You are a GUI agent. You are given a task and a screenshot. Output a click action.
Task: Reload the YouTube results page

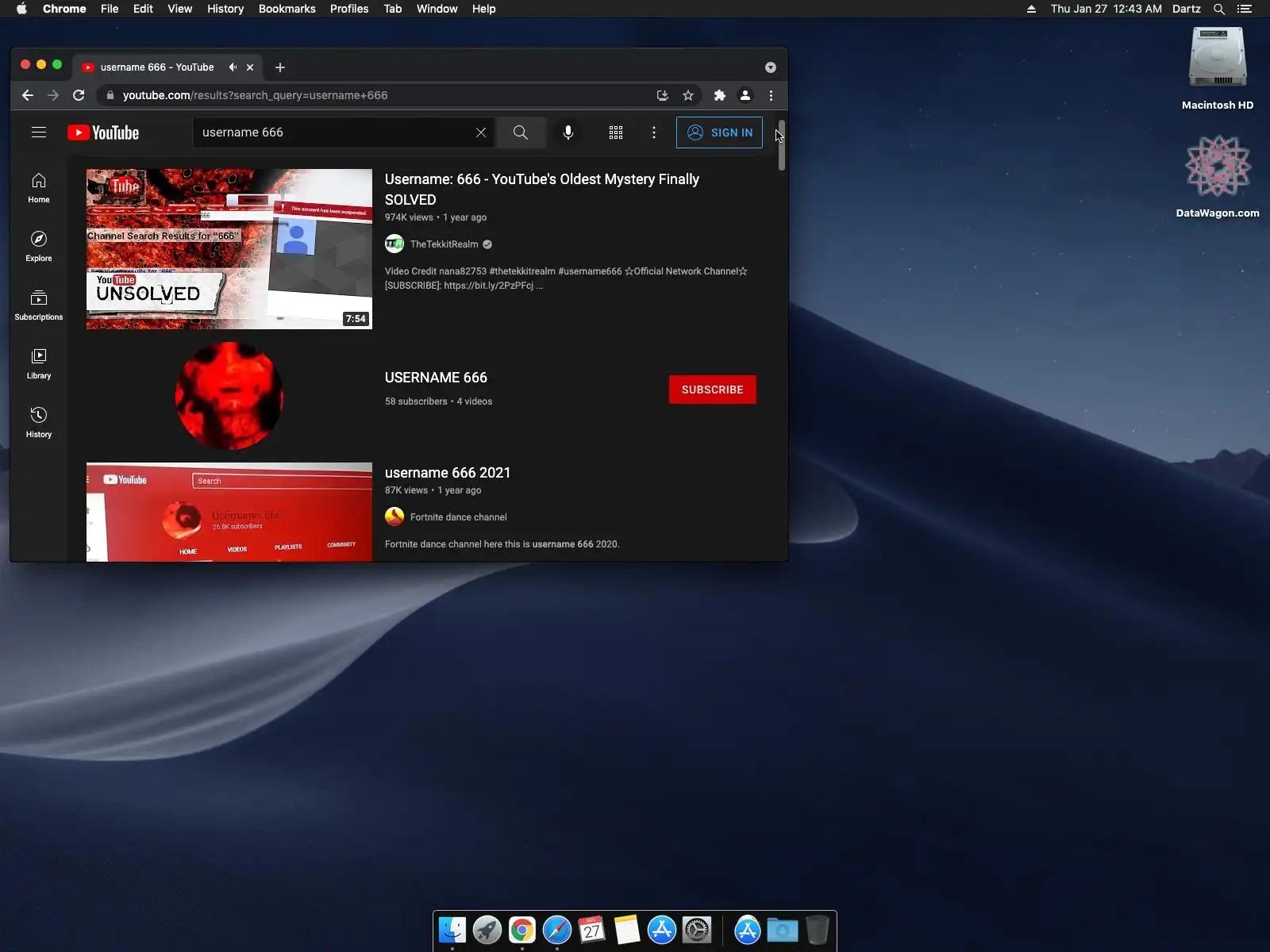pyautogui.click(x=79, y=95)
